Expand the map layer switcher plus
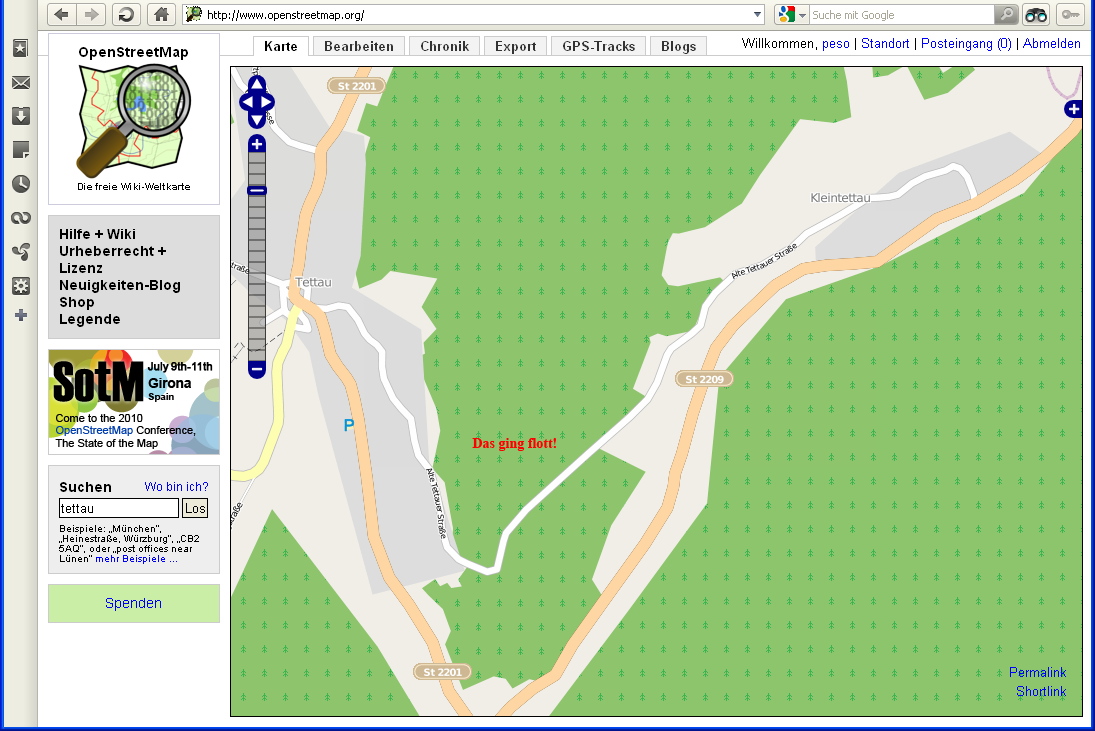The width and height of the screenshot is (1095, 731). [x=1073, y=109]
